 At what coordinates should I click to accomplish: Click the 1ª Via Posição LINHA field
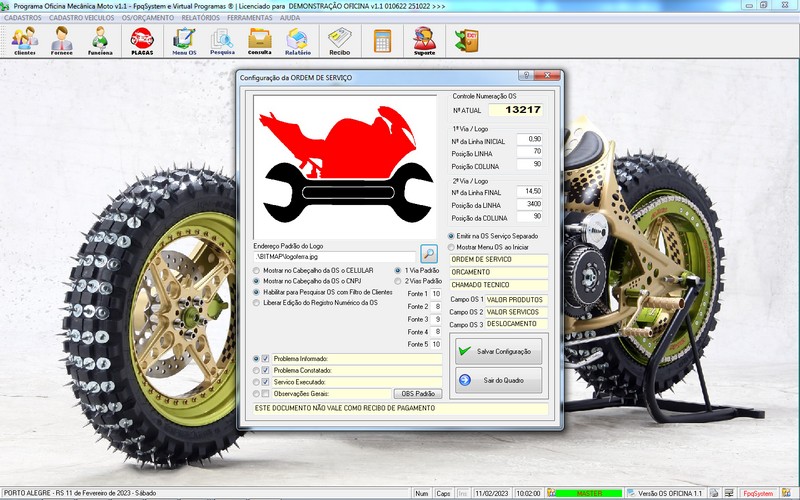(530, 152)
